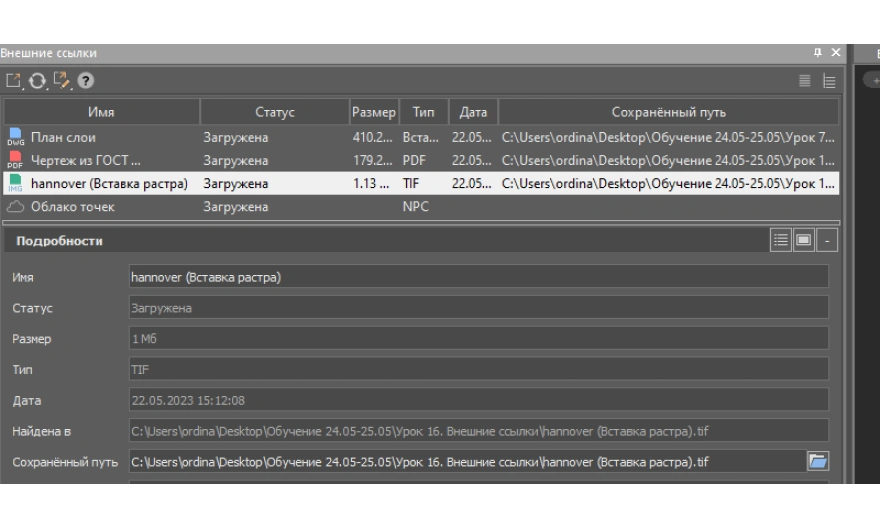Close the Внешние ссылки panel

point(836,52)
